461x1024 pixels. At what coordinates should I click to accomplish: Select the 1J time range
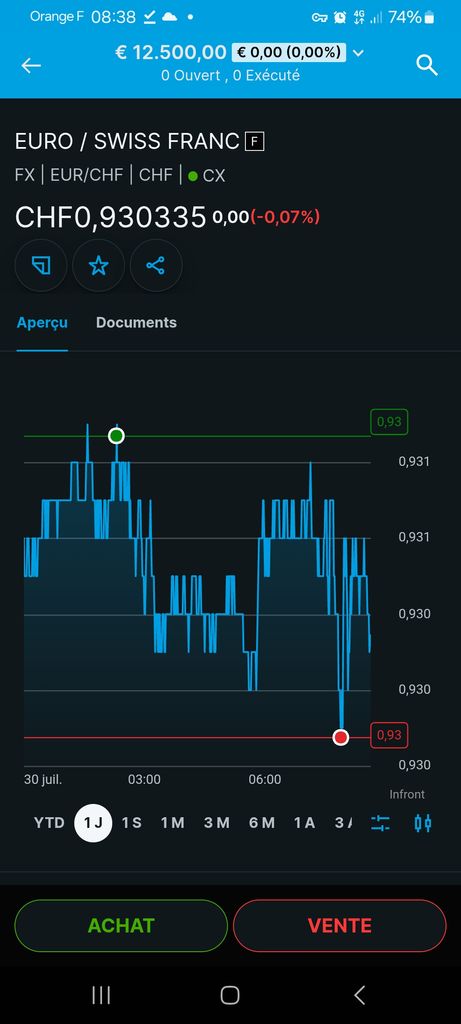click(93, 823)
